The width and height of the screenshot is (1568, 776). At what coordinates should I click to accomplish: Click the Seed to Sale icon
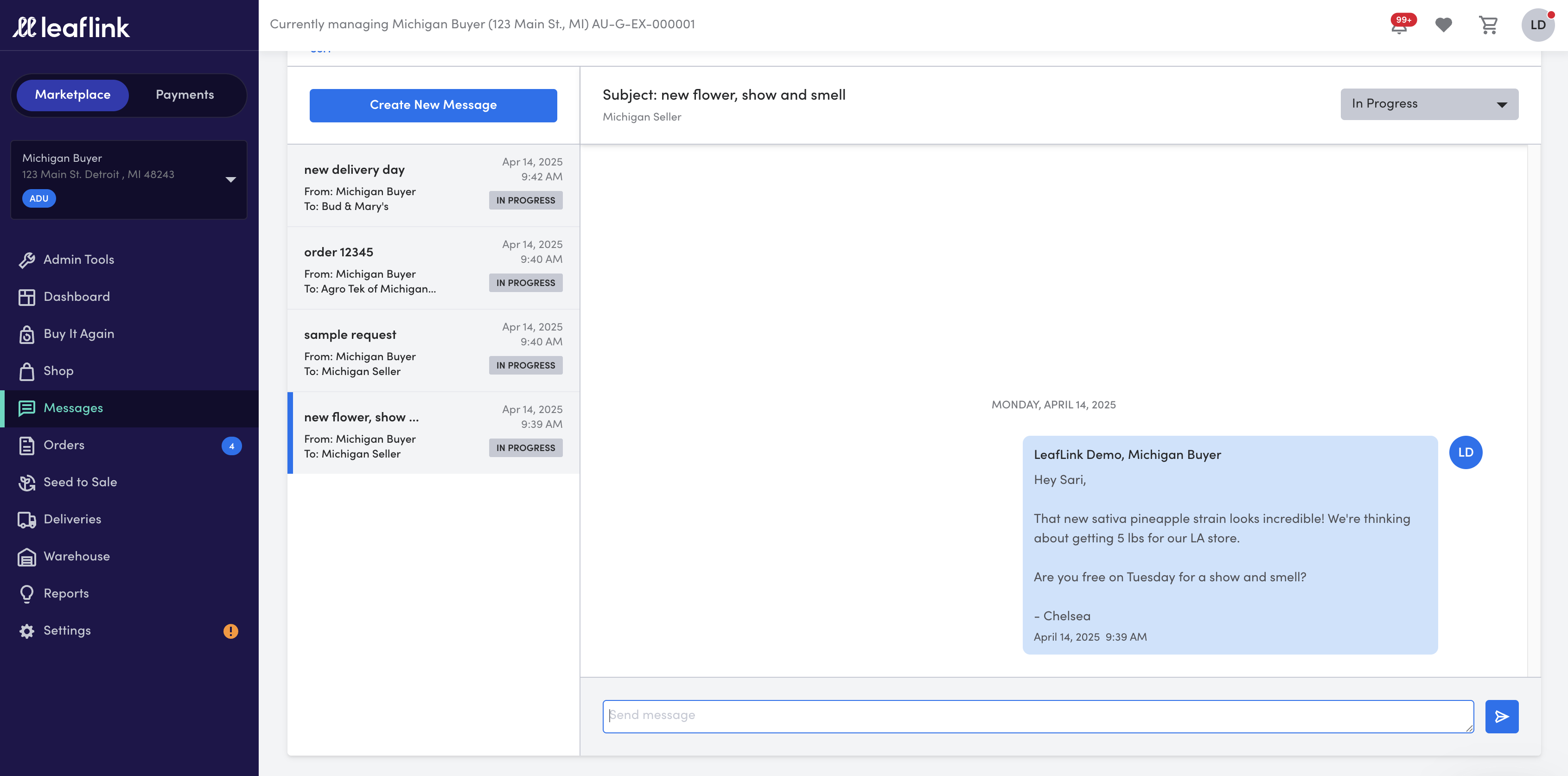[27, 483]
